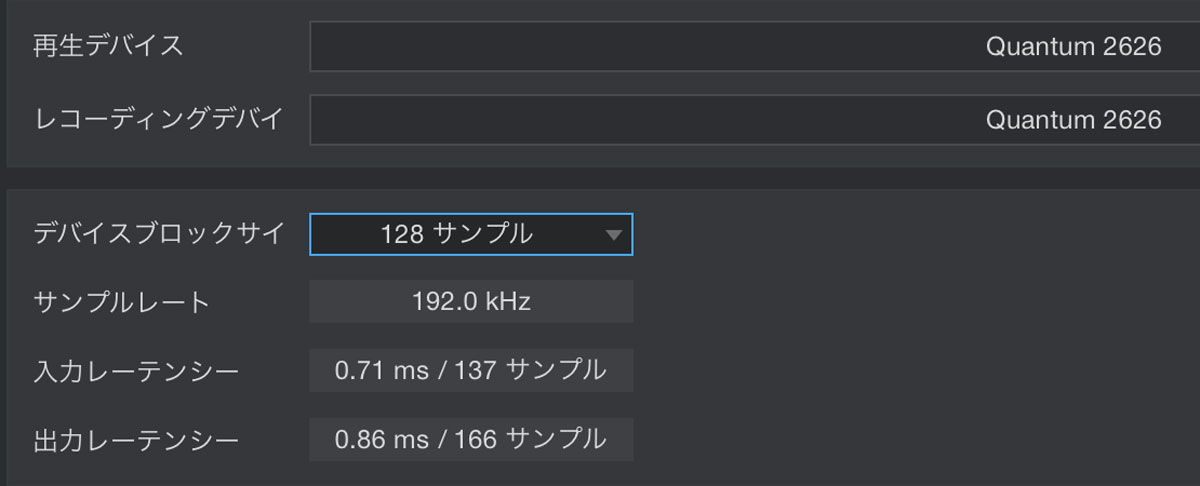Click the 192.0 kHz sample rate field
Viewport: 1200px width, 486px height.
pyautogui.click(x=471, y=302)
